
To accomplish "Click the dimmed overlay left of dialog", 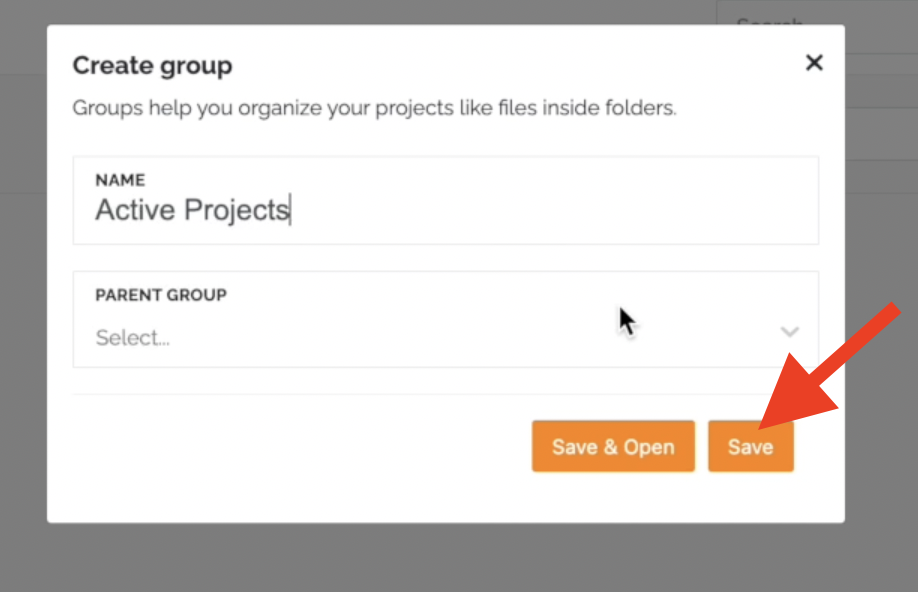I will pyautogui.click(x=23, y=293).
